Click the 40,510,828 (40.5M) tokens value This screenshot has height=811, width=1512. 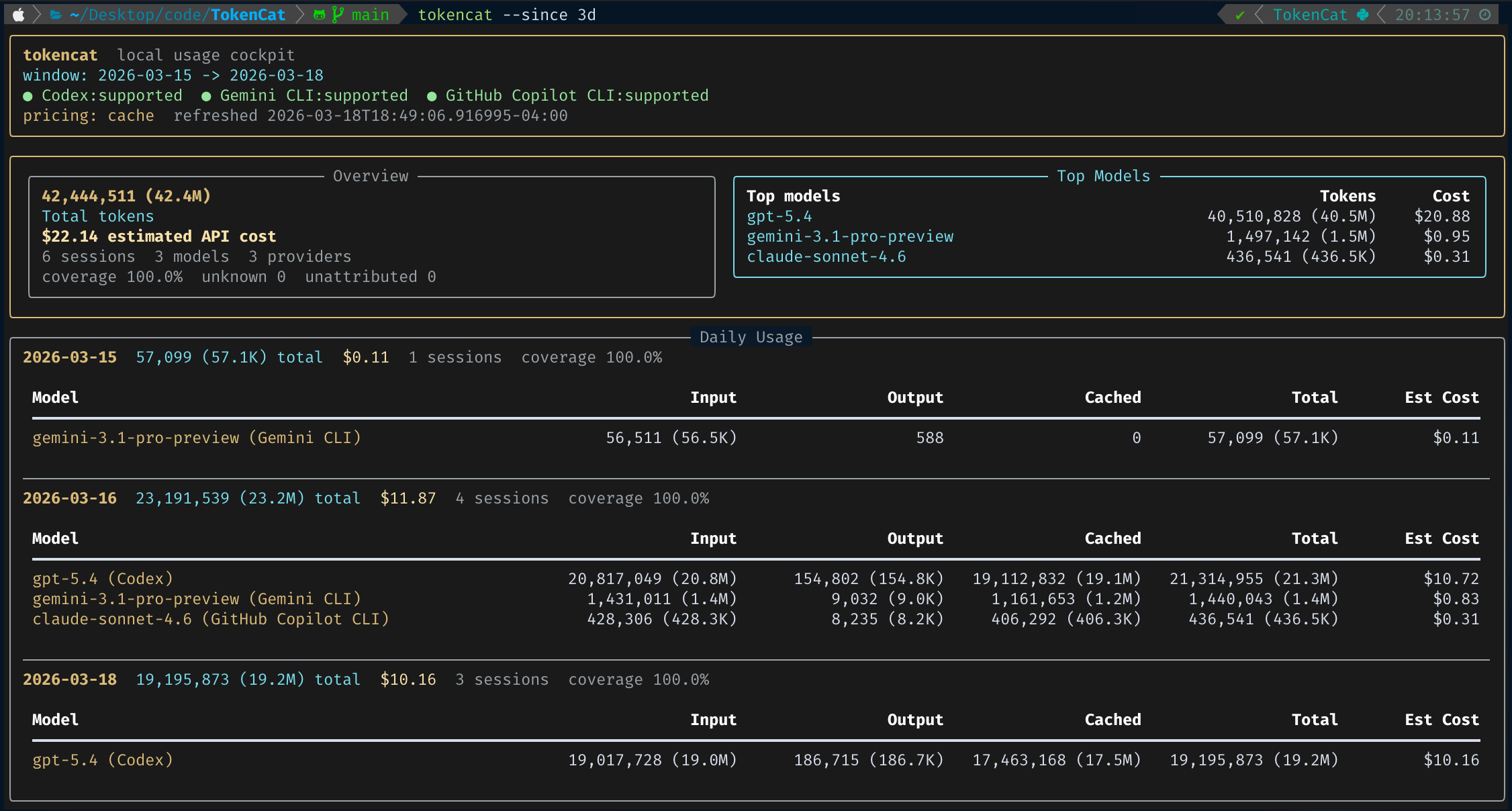point(1292,216)
